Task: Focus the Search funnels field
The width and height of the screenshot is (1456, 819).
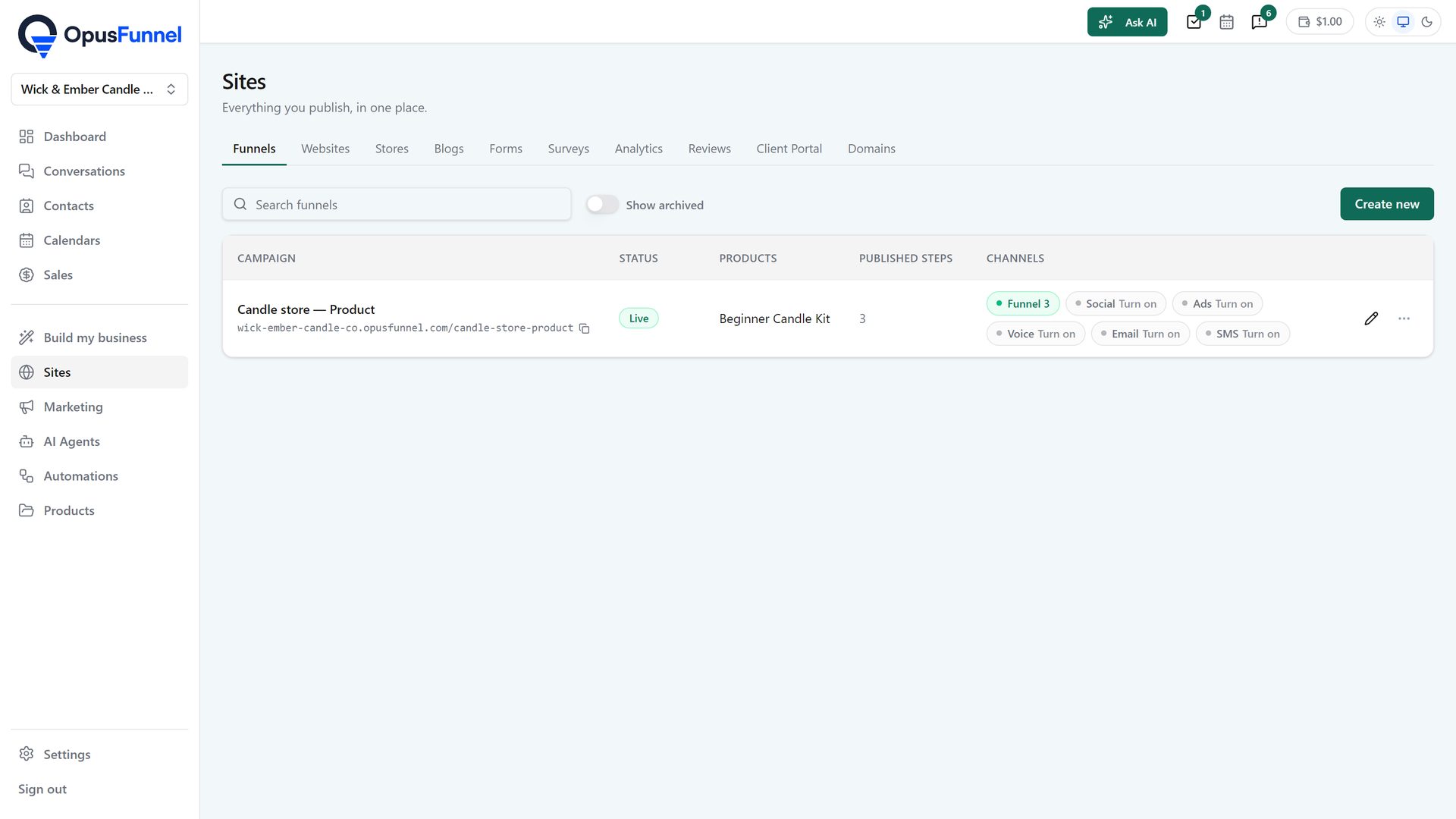Action: point(397,205)
